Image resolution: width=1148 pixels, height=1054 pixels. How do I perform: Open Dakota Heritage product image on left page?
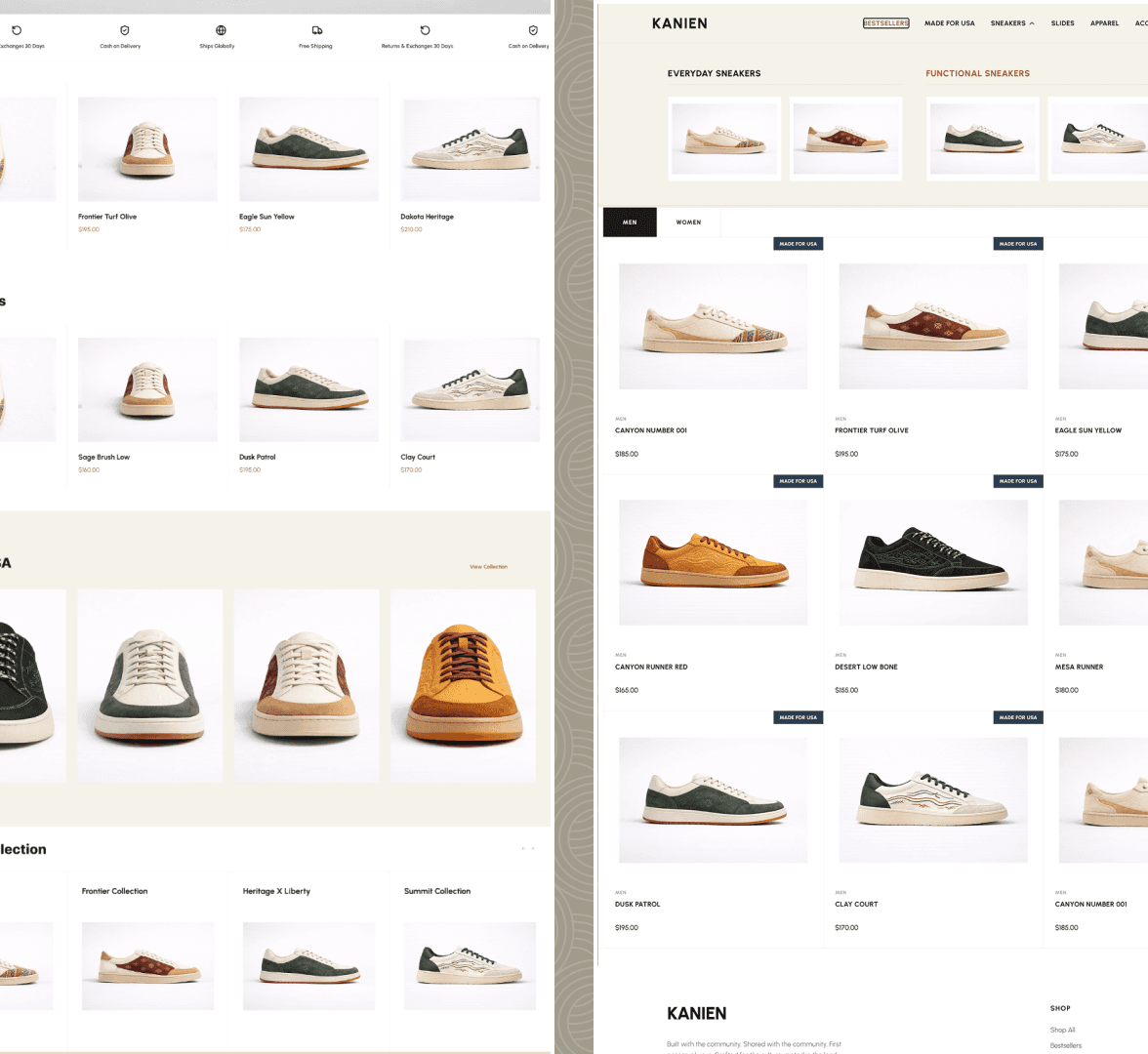click(x=471, y=149)
